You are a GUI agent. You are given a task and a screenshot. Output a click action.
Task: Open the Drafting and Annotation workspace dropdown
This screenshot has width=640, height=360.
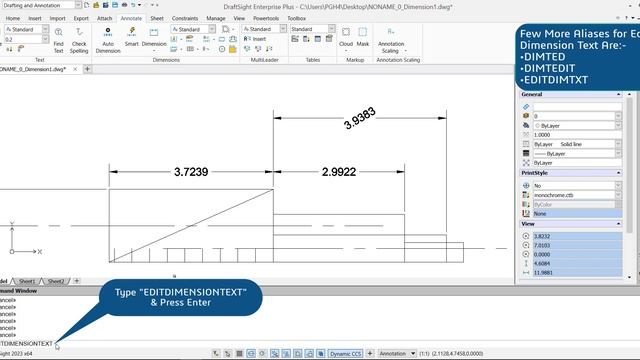point(78,5)
